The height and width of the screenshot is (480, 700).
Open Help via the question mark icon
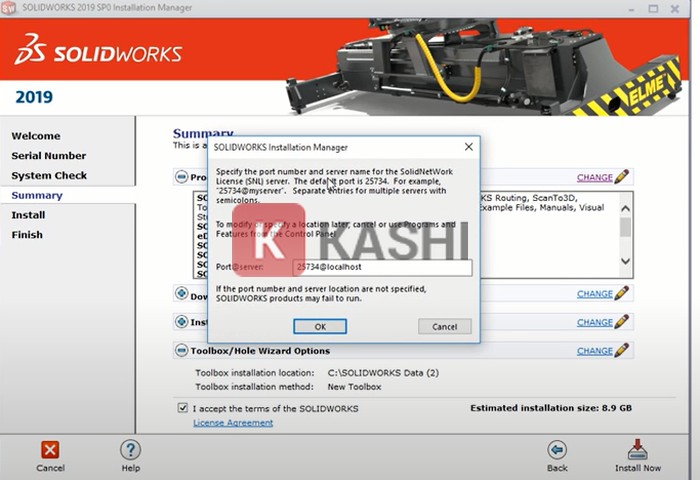(x=130, y=450)
